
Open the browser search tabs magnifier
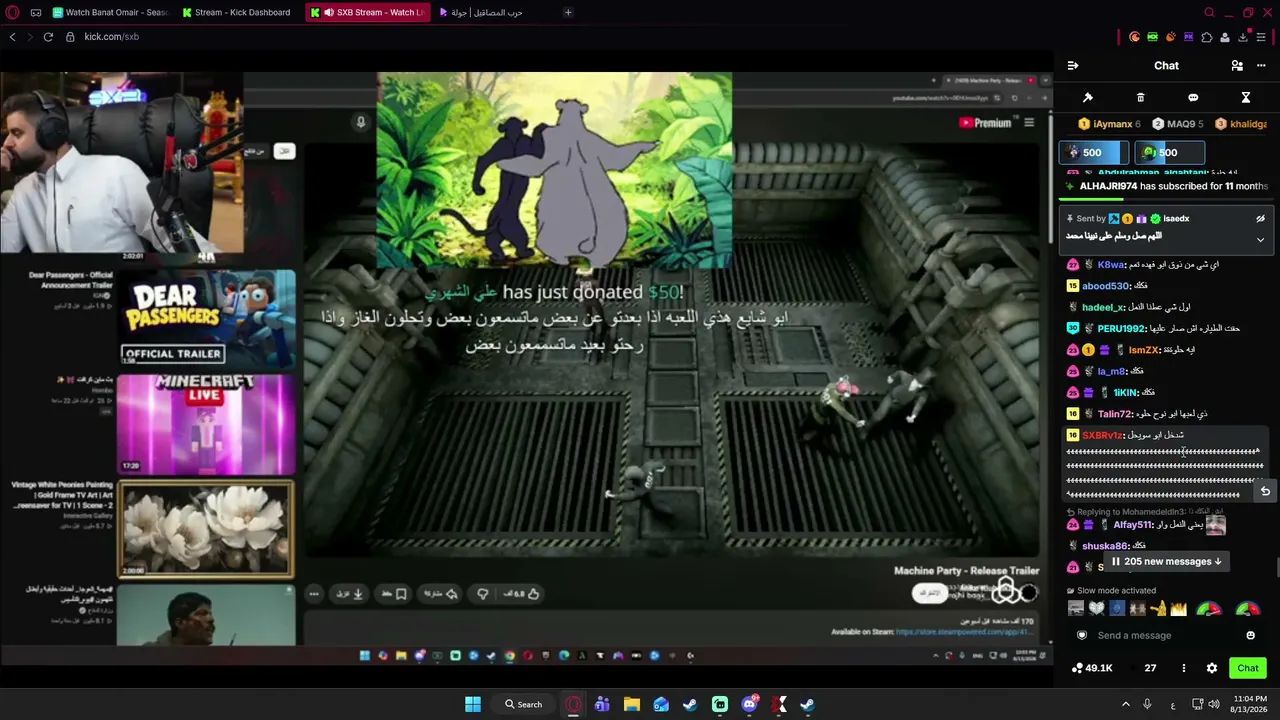coord(1209,13)
